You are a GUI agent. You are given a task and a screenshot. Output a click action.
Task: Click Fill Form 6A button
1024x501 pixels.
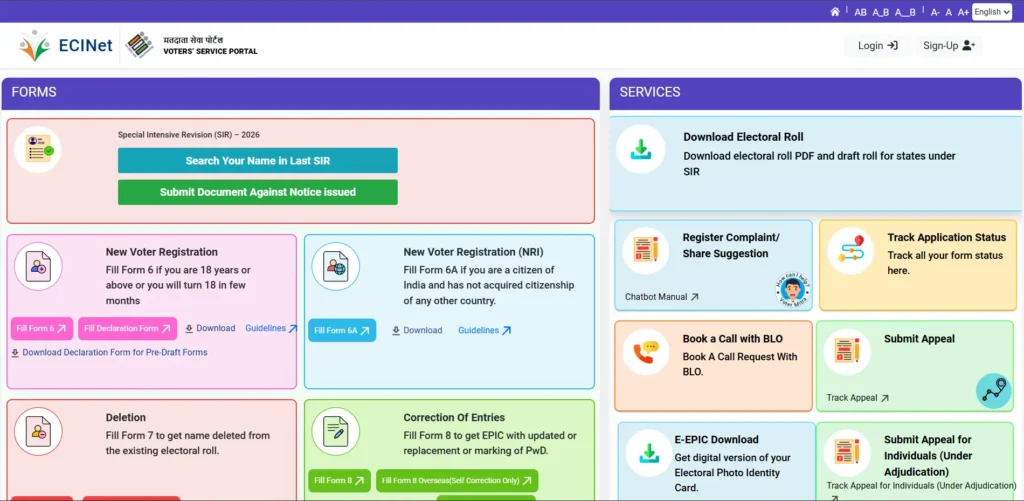point(341,330)
